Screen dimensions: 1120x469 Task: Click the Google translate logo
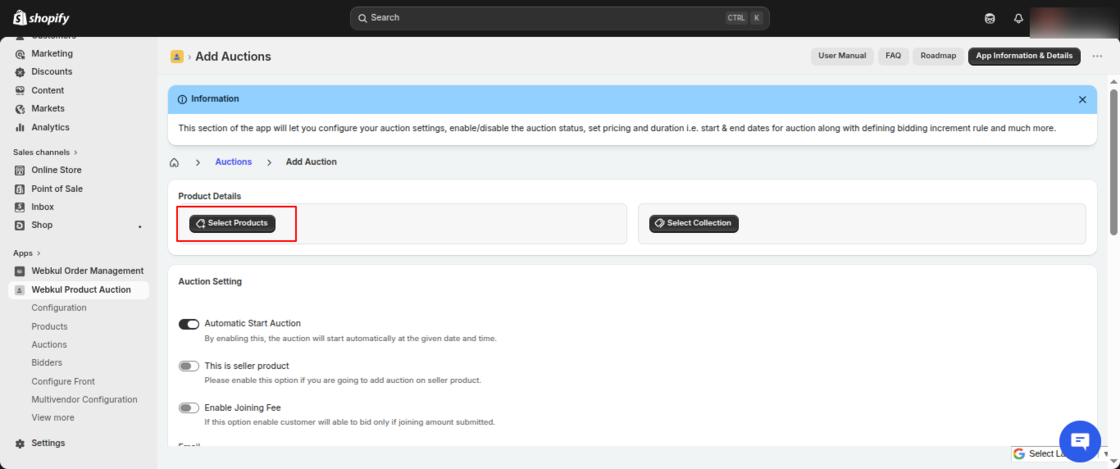pyautogui.click(x=1019, y=454)
